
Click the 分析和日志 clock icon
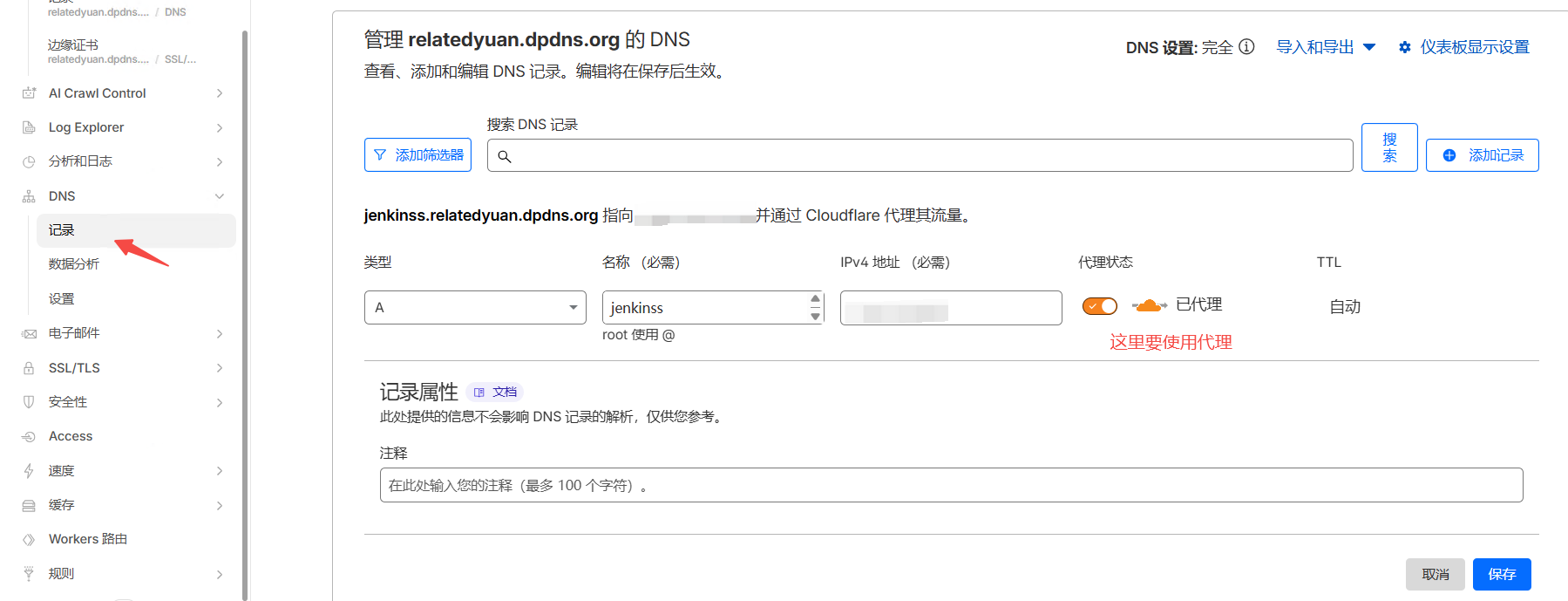(x=29, y=161)
